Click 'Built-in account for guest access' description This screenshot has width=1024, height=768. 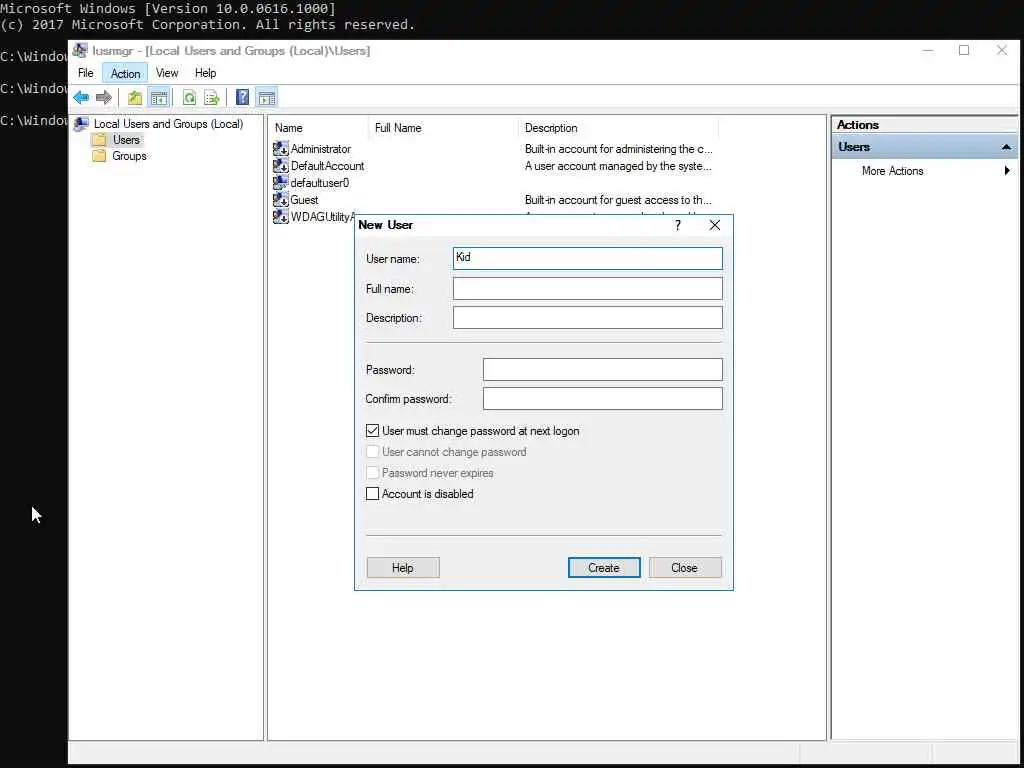(x=618, y=200)
